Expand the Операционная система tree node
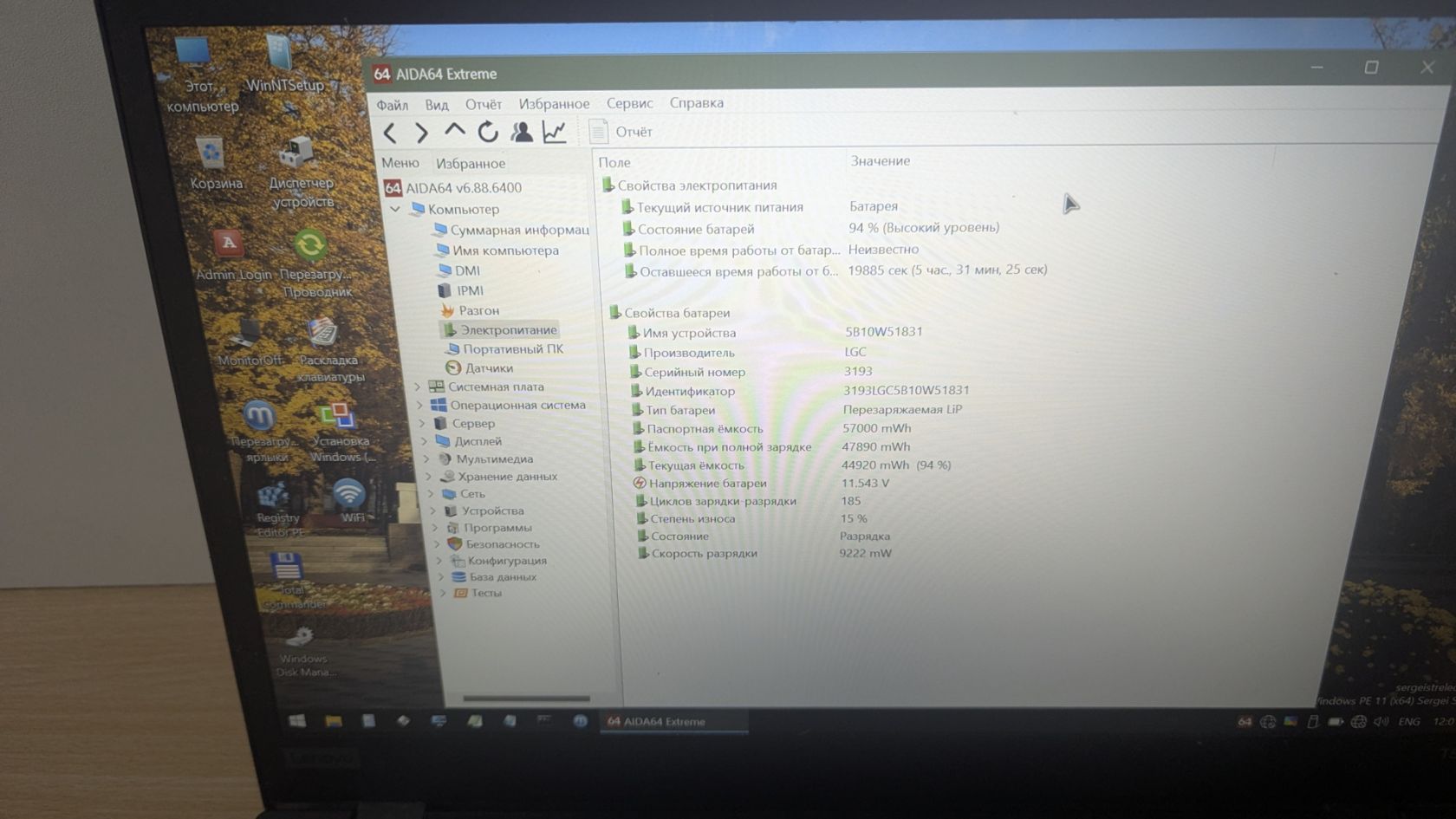The height and width of the screenshot is (819, 1456). coord(420,405)
